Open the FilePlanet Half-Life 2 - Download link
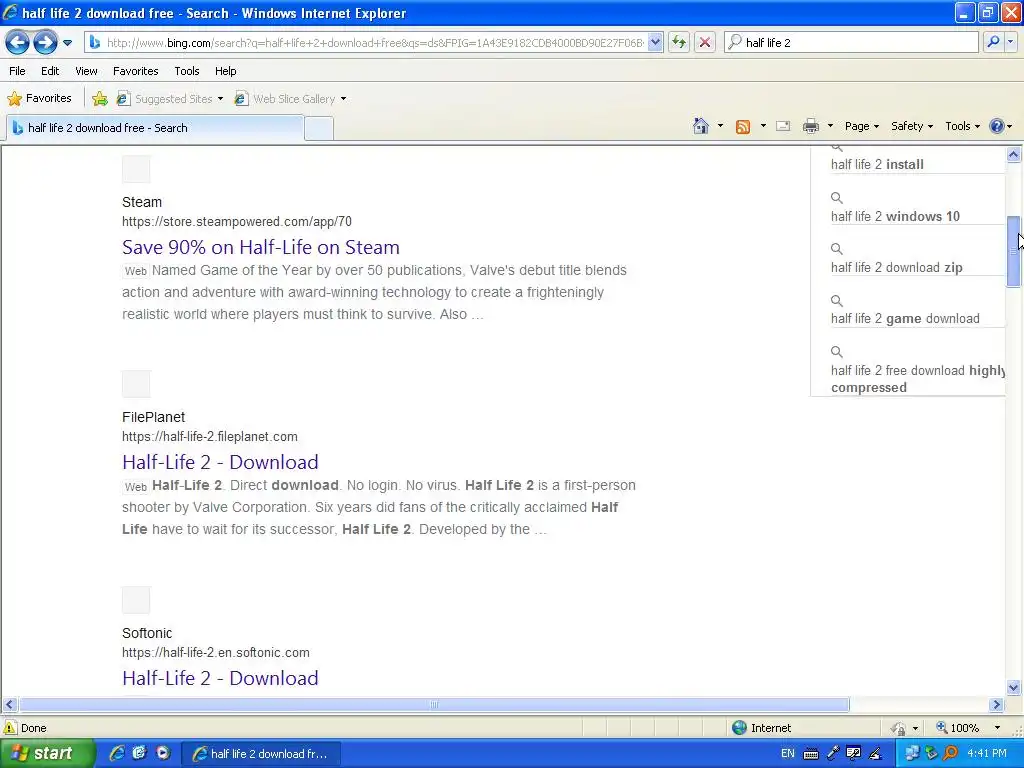1024x768 pixels. click(x=220, y=462)
